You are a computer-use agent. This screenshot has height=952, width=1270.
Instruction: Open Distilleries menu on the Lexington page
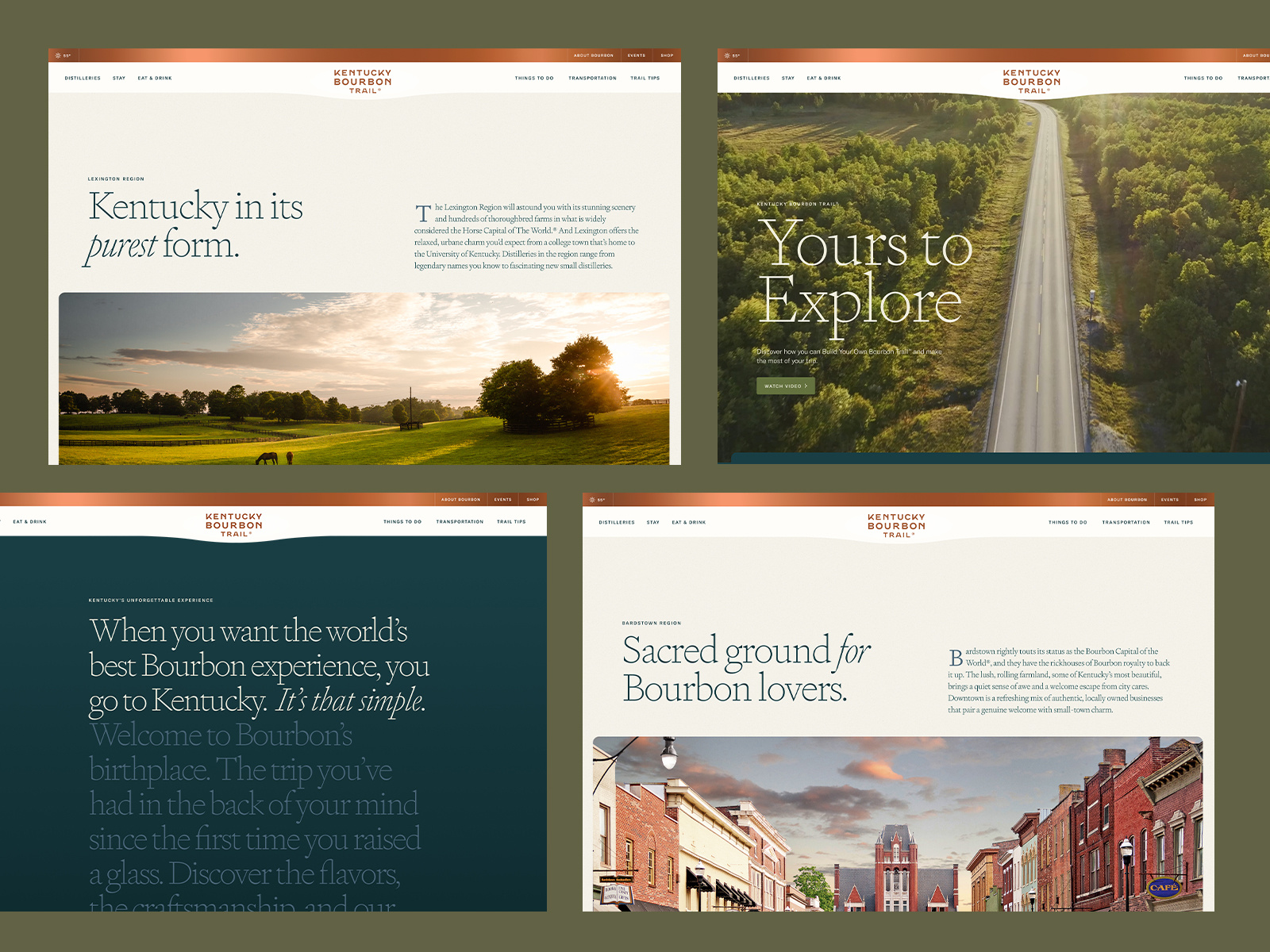tap(83, 79)
